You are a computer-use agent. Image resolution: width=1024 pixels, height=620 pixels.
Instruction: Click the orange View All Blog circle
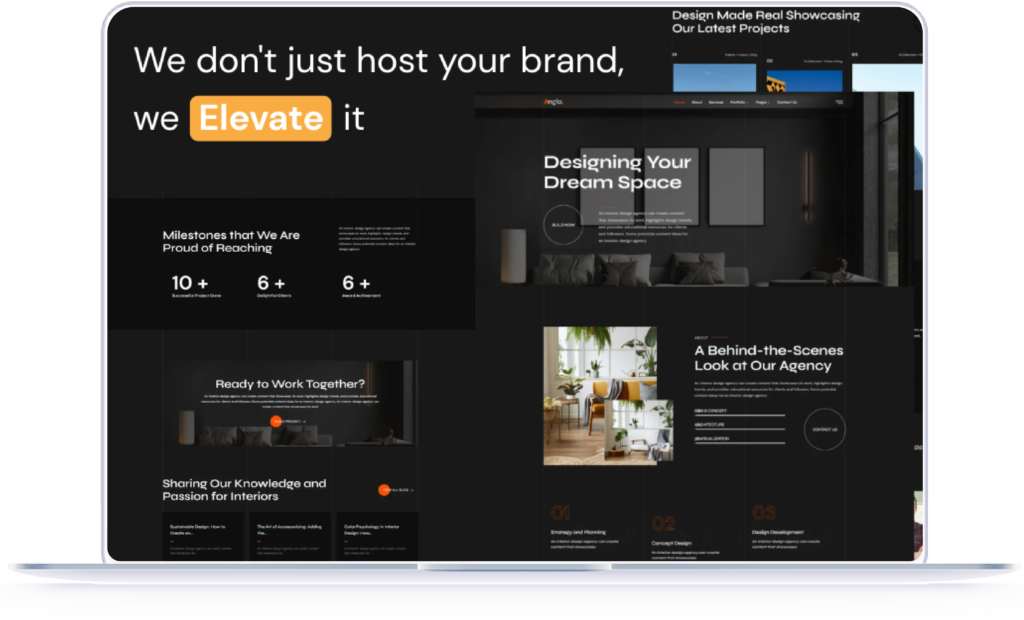(x=384, y=490)
